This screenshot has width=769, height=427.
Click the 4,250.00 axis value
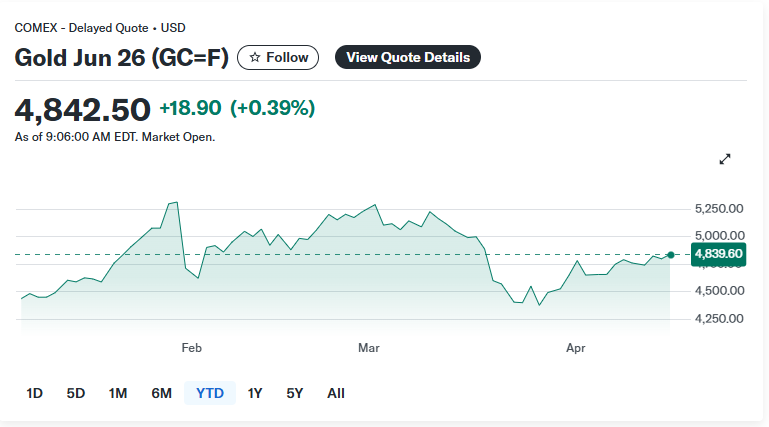tap(719, 318)
